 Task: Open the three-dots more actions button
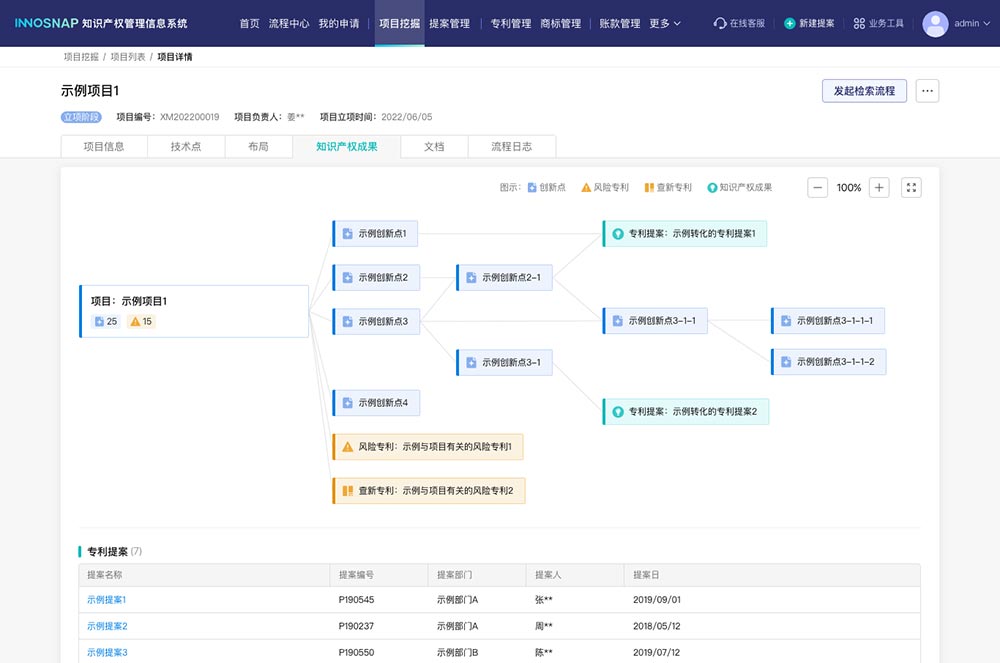(927, 91)
